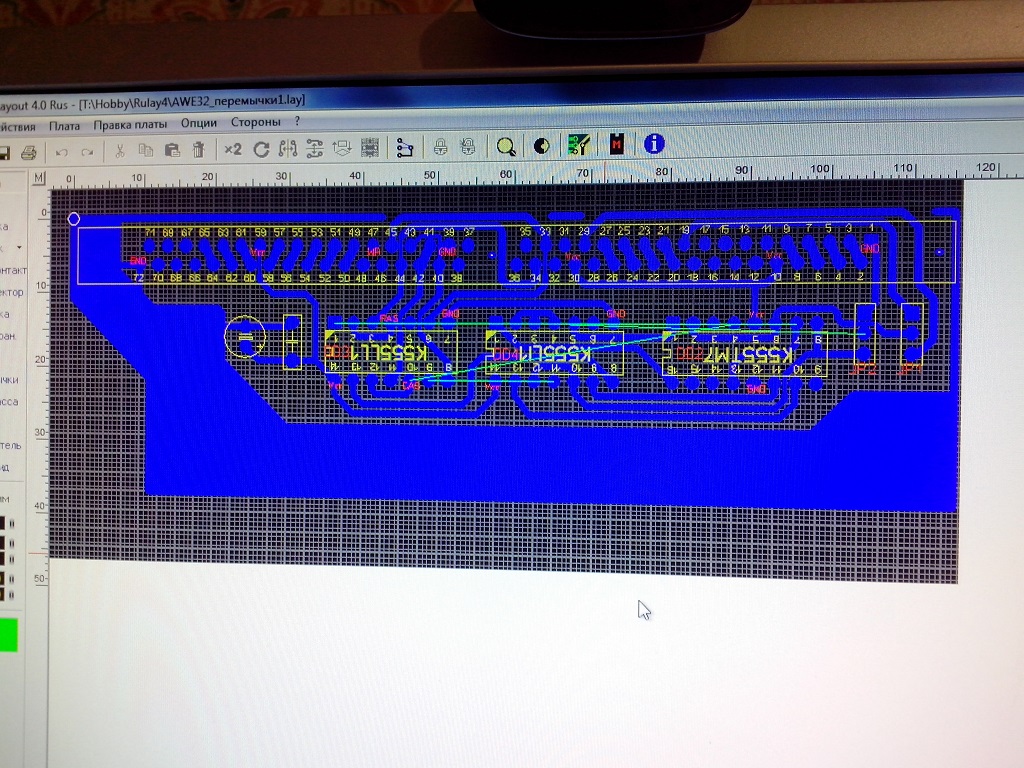The width and height of the screenshot is (1024, 768).
Task: Click the M ruler units button
Action: [39, 179]
